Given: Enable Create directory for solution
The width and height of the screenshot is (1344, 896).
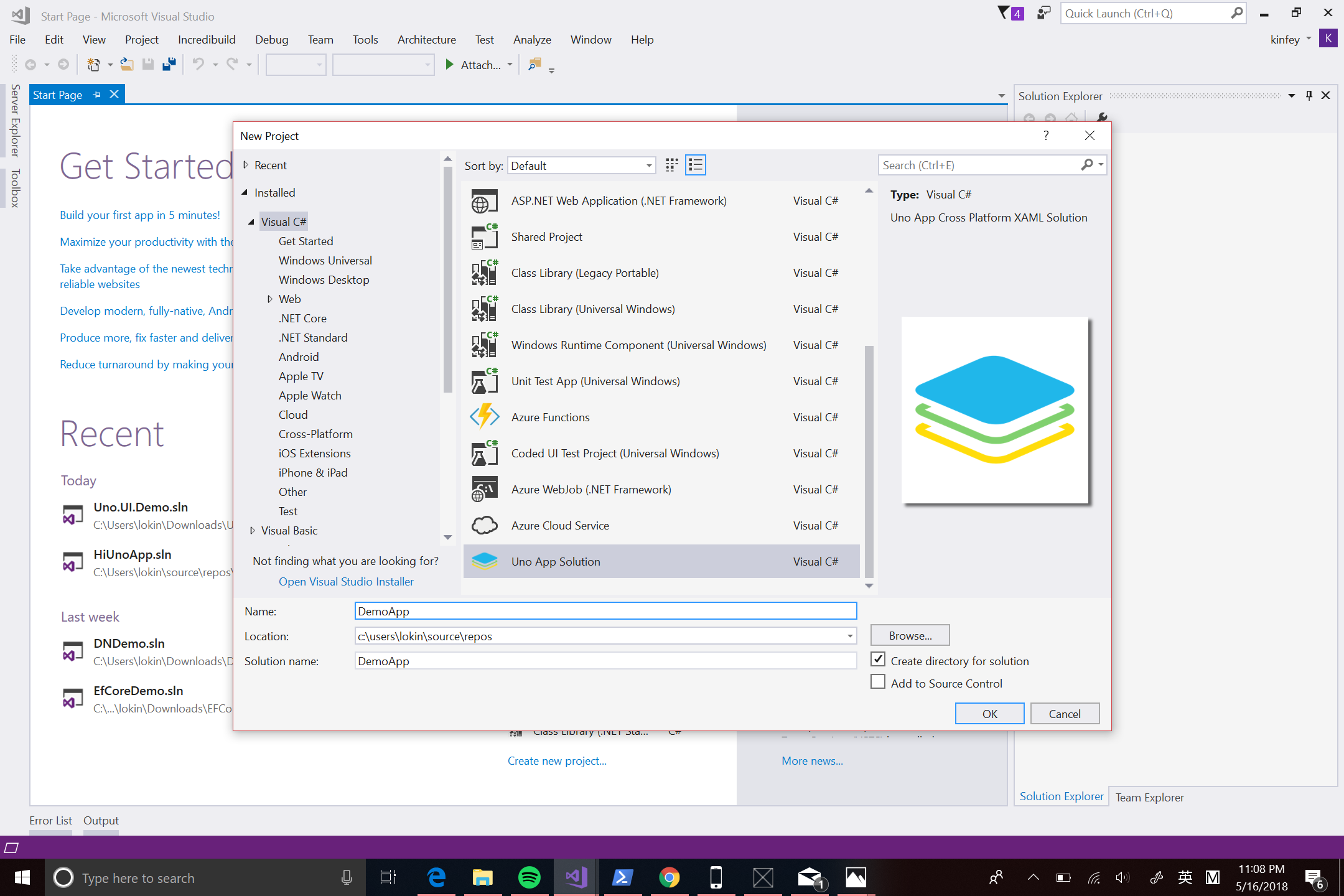Looking at the screenshot, I should click(x=877, y=660).
